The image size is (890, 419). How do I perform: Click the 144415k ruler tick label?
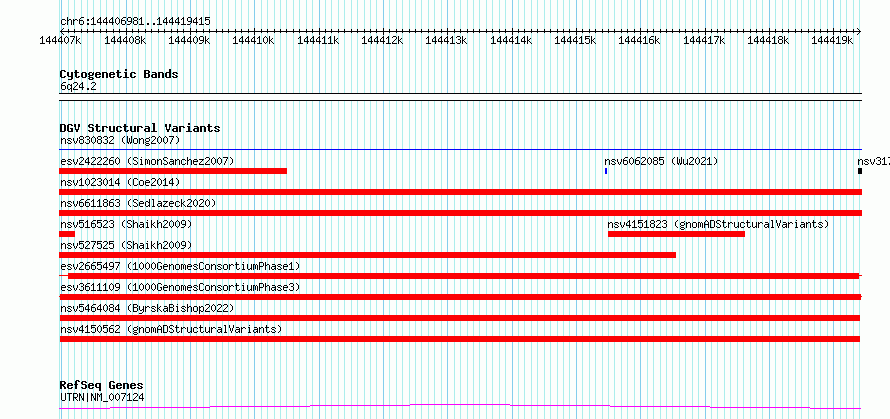[x=575, y=40]
